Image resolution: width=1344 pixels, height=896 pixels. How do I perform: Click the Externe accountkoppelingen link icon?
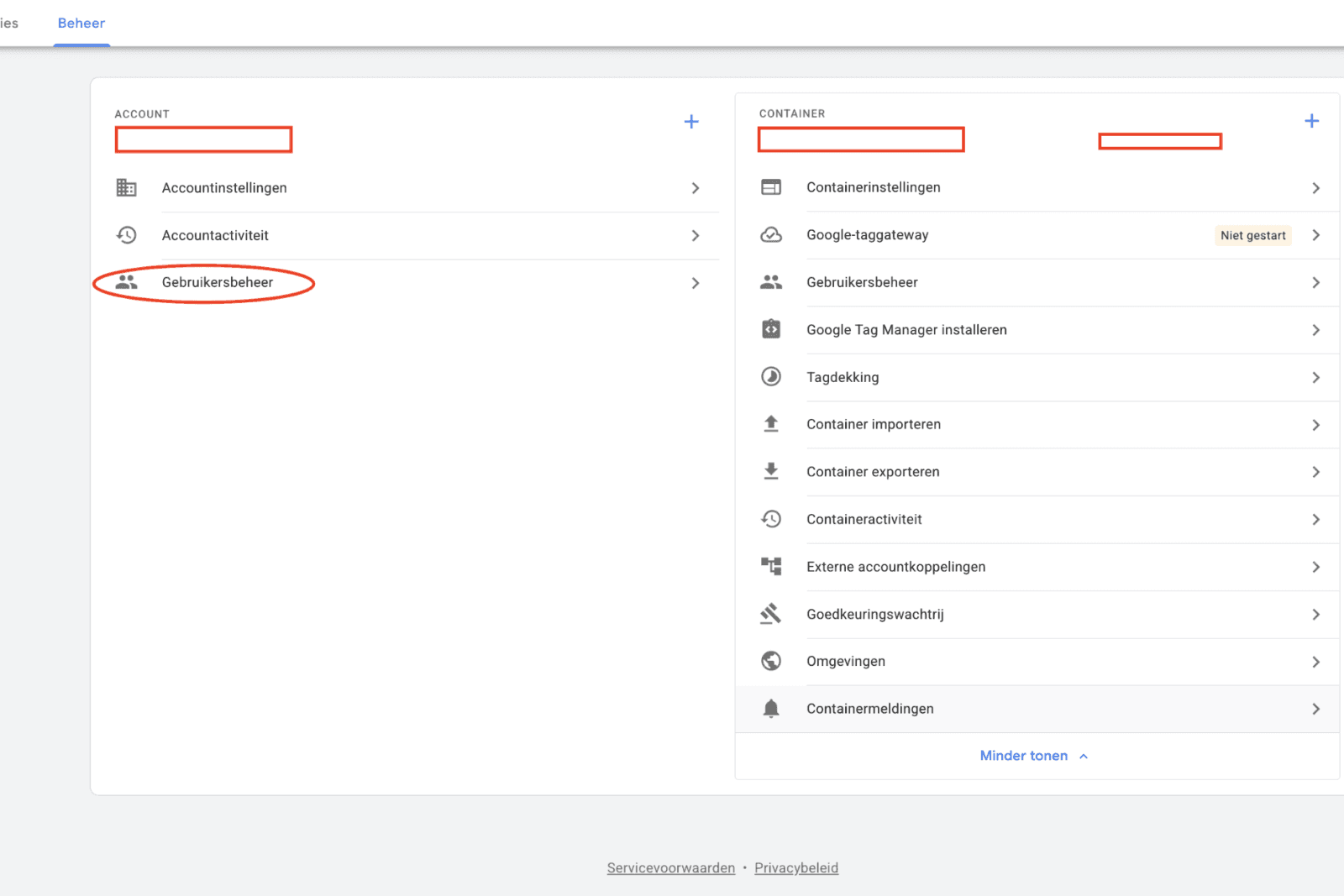point(771,566)
